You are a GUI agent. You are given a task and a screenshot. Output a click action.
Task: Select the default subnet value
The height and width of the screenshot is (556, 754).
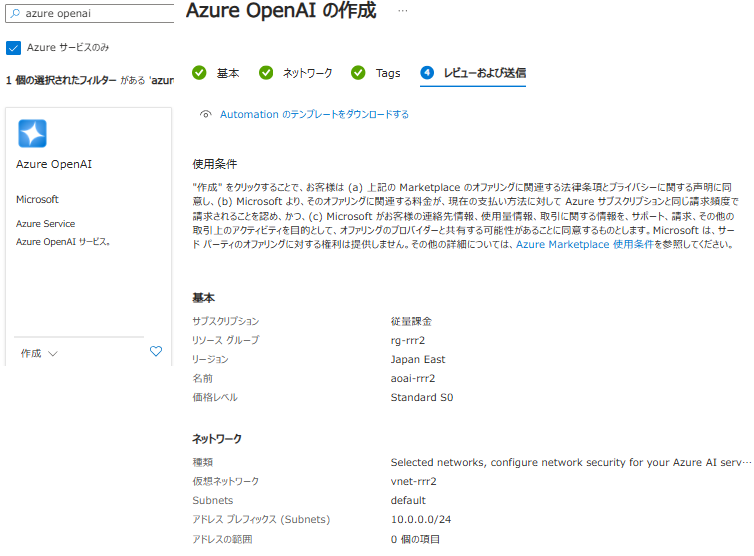(x=408, y=500)
